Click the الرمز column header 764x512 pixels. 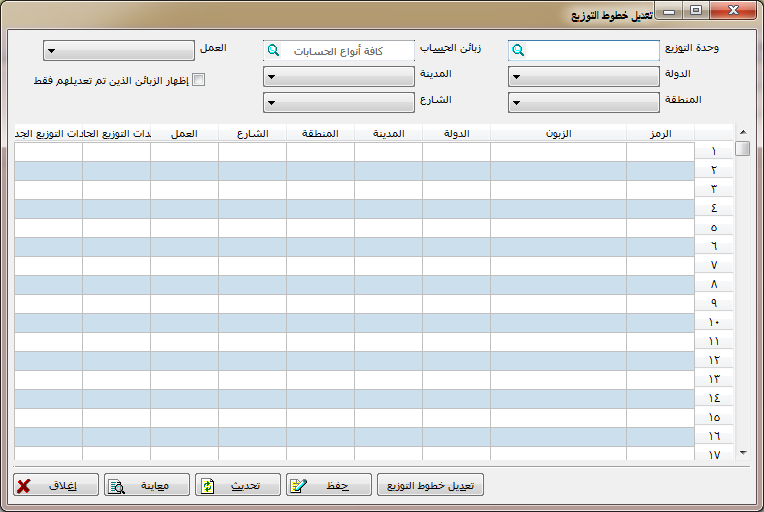tap(659, 133)
